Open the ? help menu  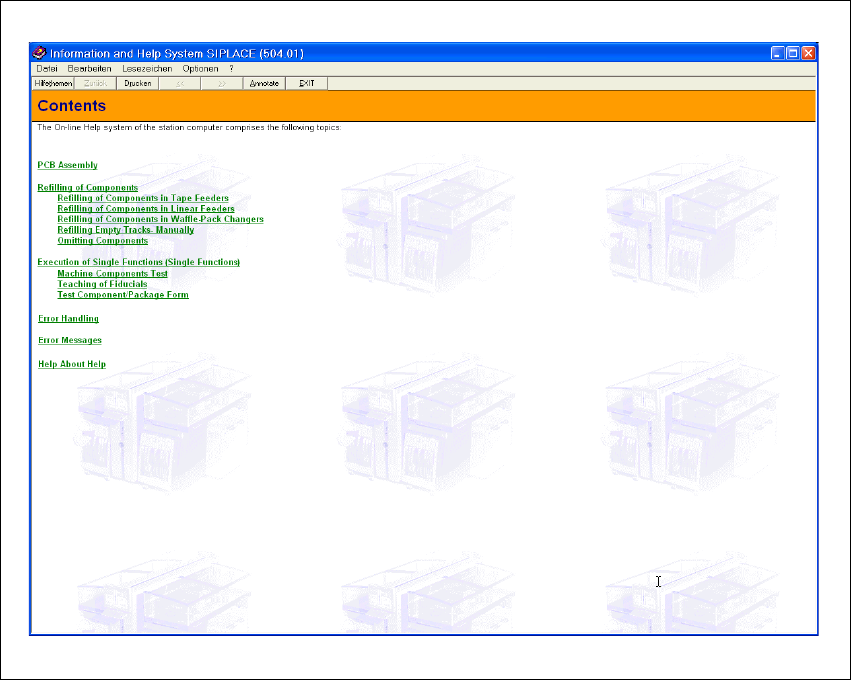(231, 69)
